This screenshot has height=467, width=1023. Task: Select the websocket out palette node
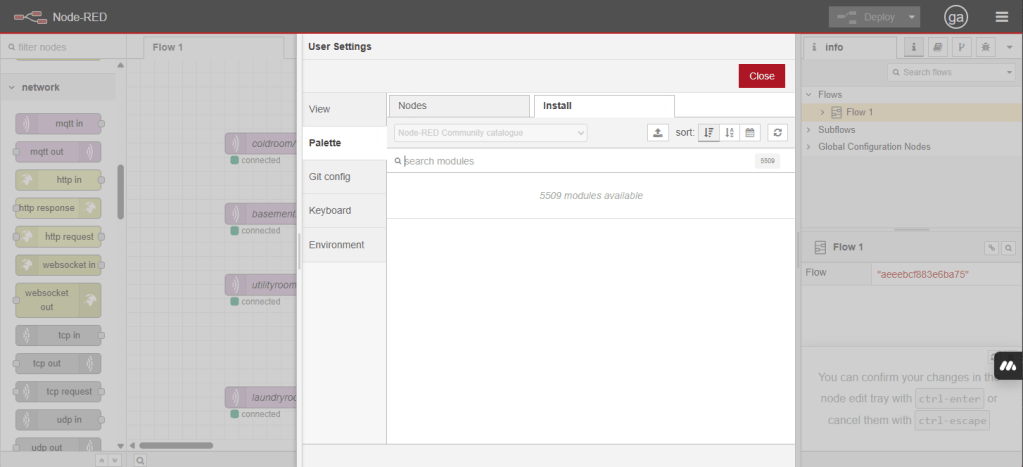[58, 300]
